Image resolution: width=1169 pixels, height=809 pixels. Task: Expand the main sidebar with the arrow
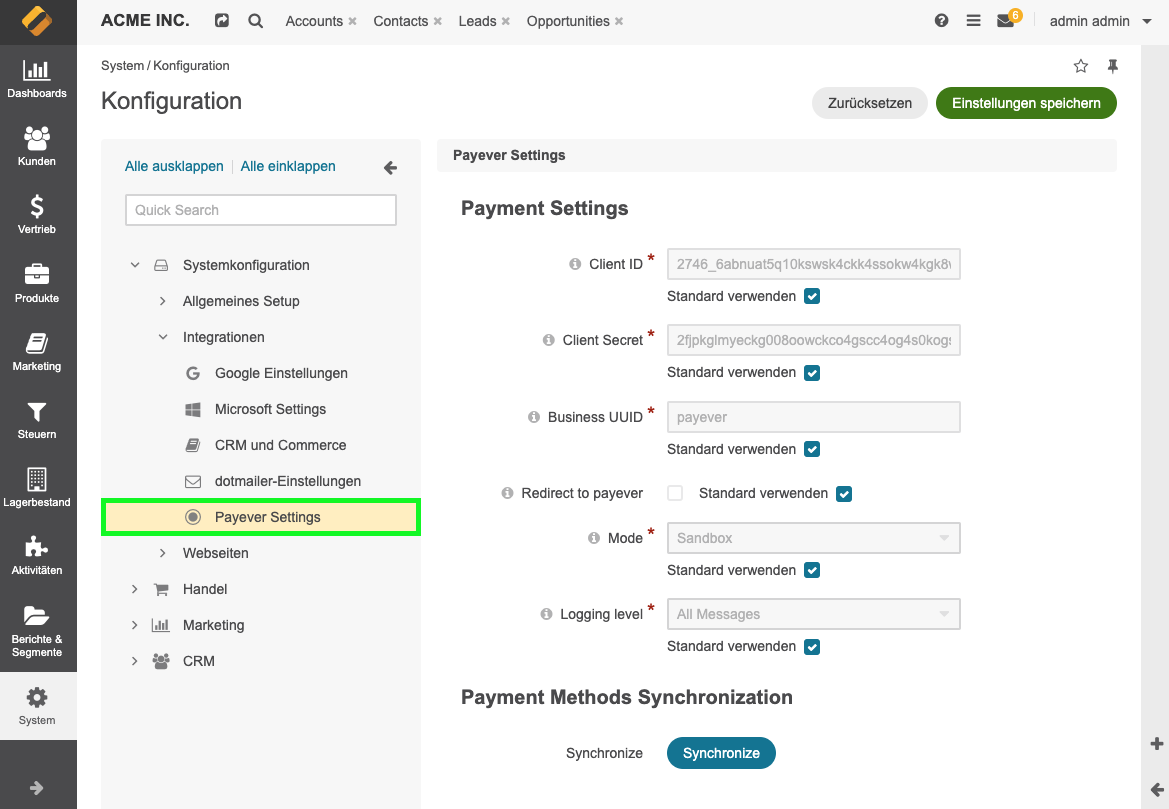pos(37,788)
